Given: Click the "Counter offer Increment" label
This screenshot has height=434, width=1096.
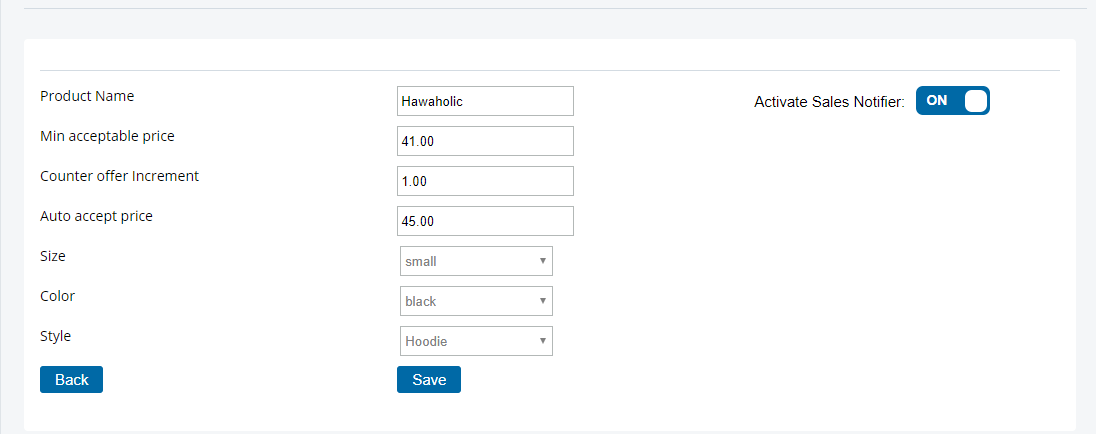Looking at the screenshot, I should (120, 176).
